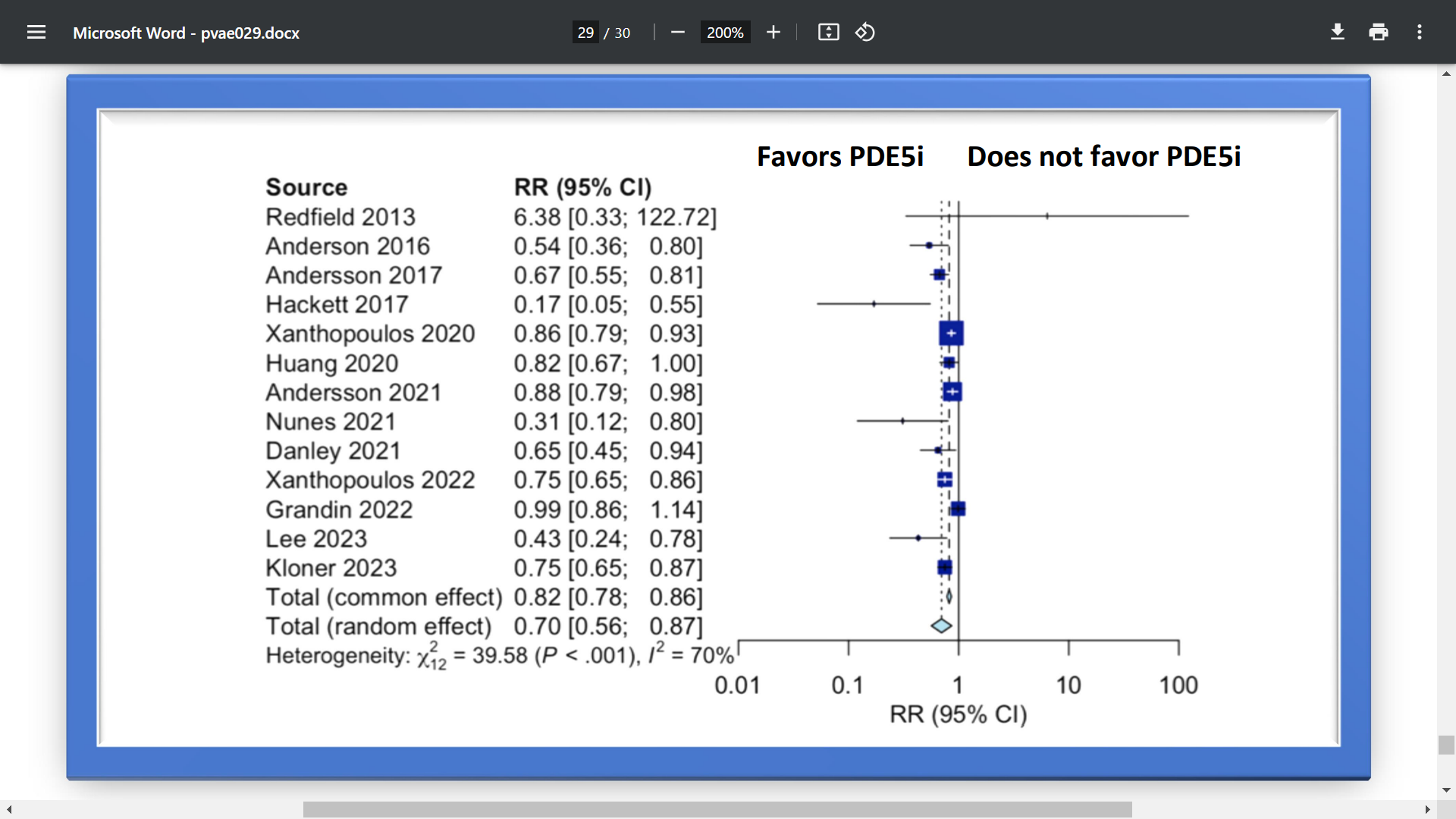Open the sidebar hamburger menu
The height and width of the screenshot is (819, 1456).
36,33
